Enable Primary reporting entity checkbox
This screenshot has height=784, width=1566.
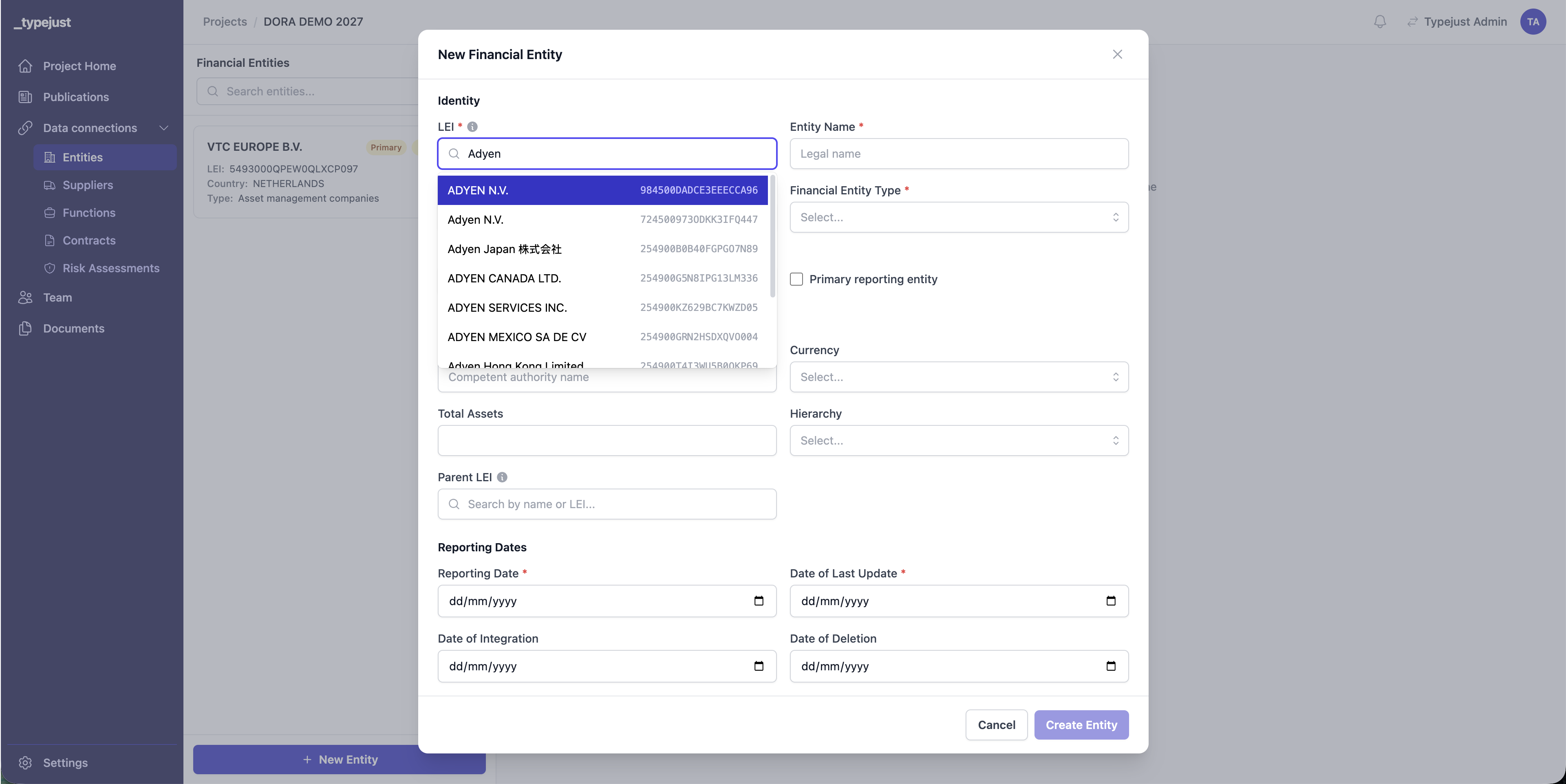(x=796, y=279)
